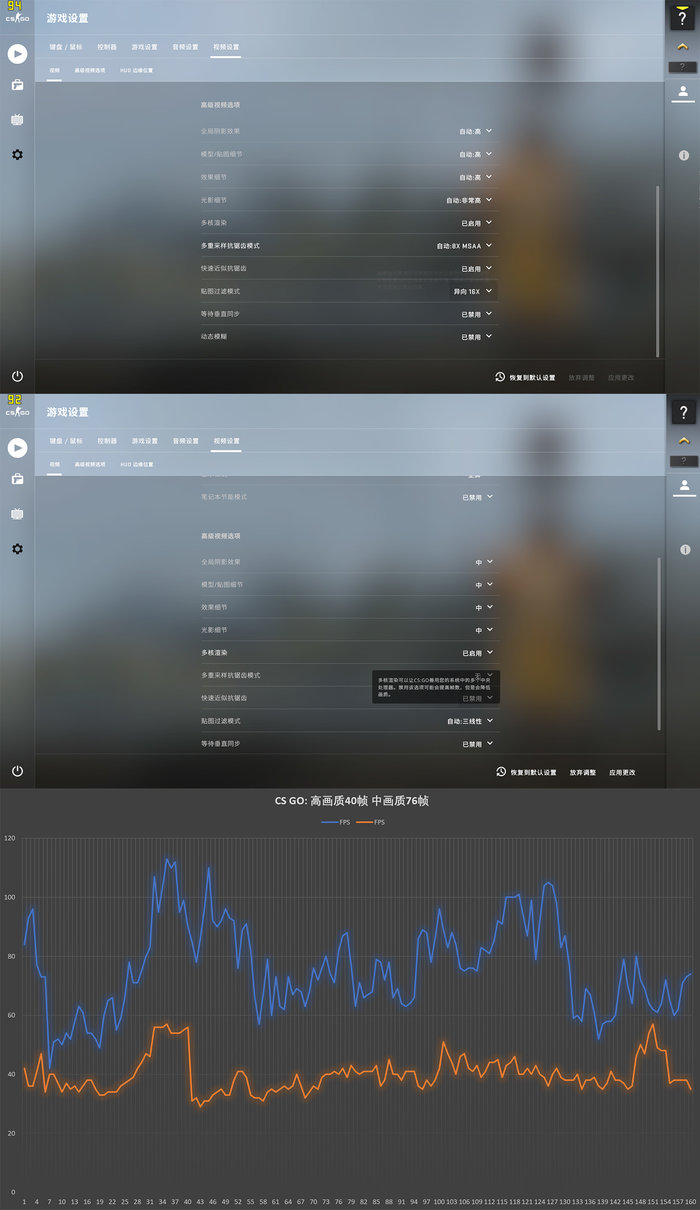
Task: Click the CS:GO logo in lower screen
Action: [x=17, y=413]
